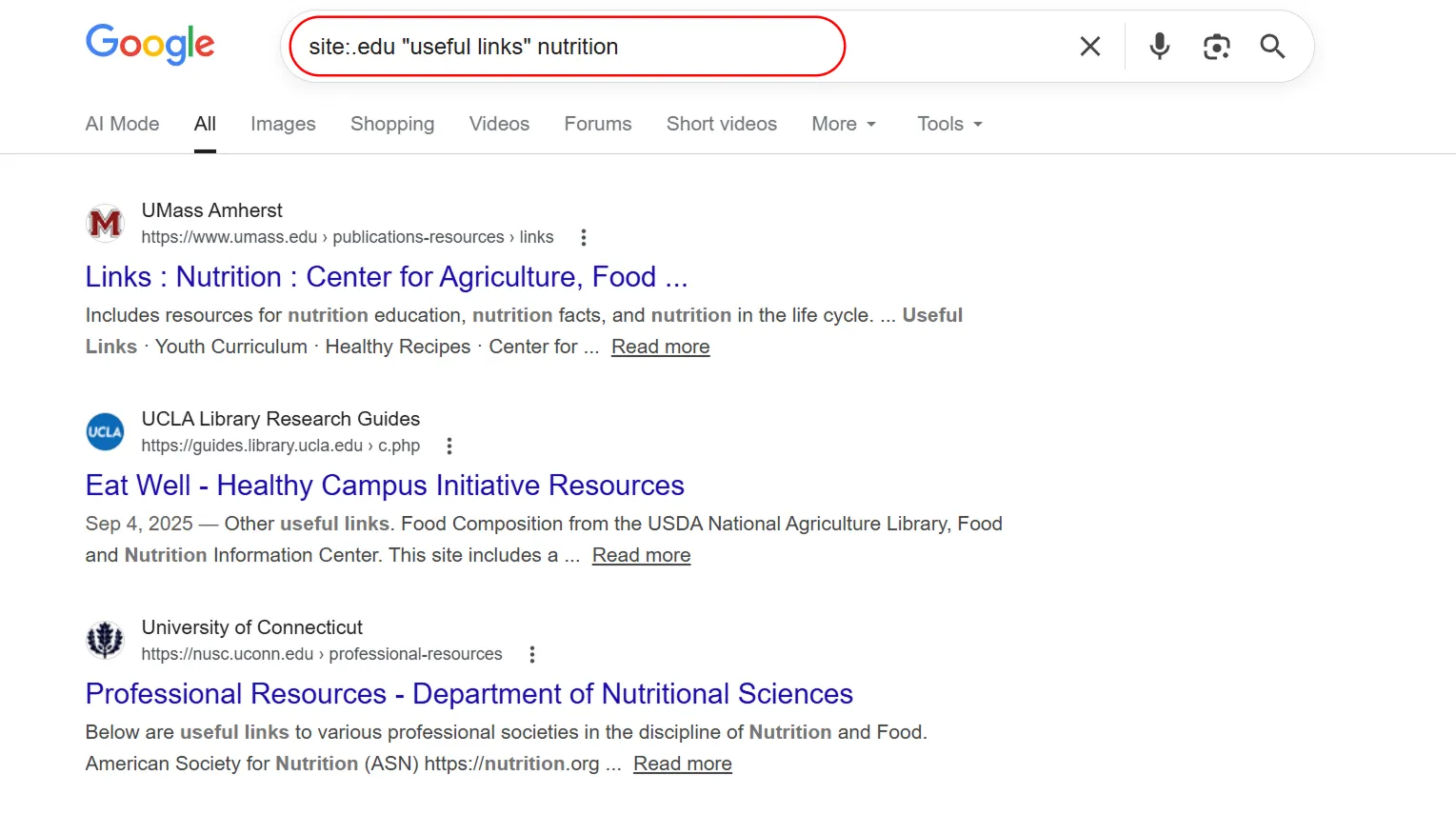Open AI Mode
Screen dimensions: 1456x814
tap(122, 124)
